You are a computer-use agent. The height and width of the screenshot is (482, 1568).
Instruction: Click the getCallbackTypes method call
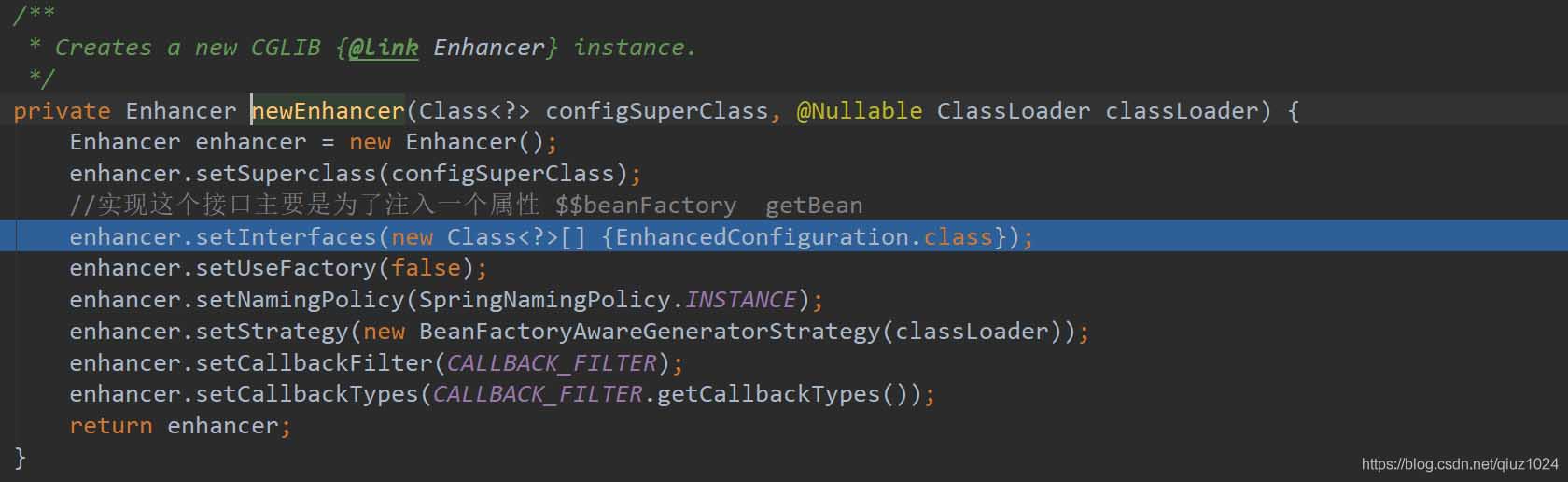pos(769,394)
